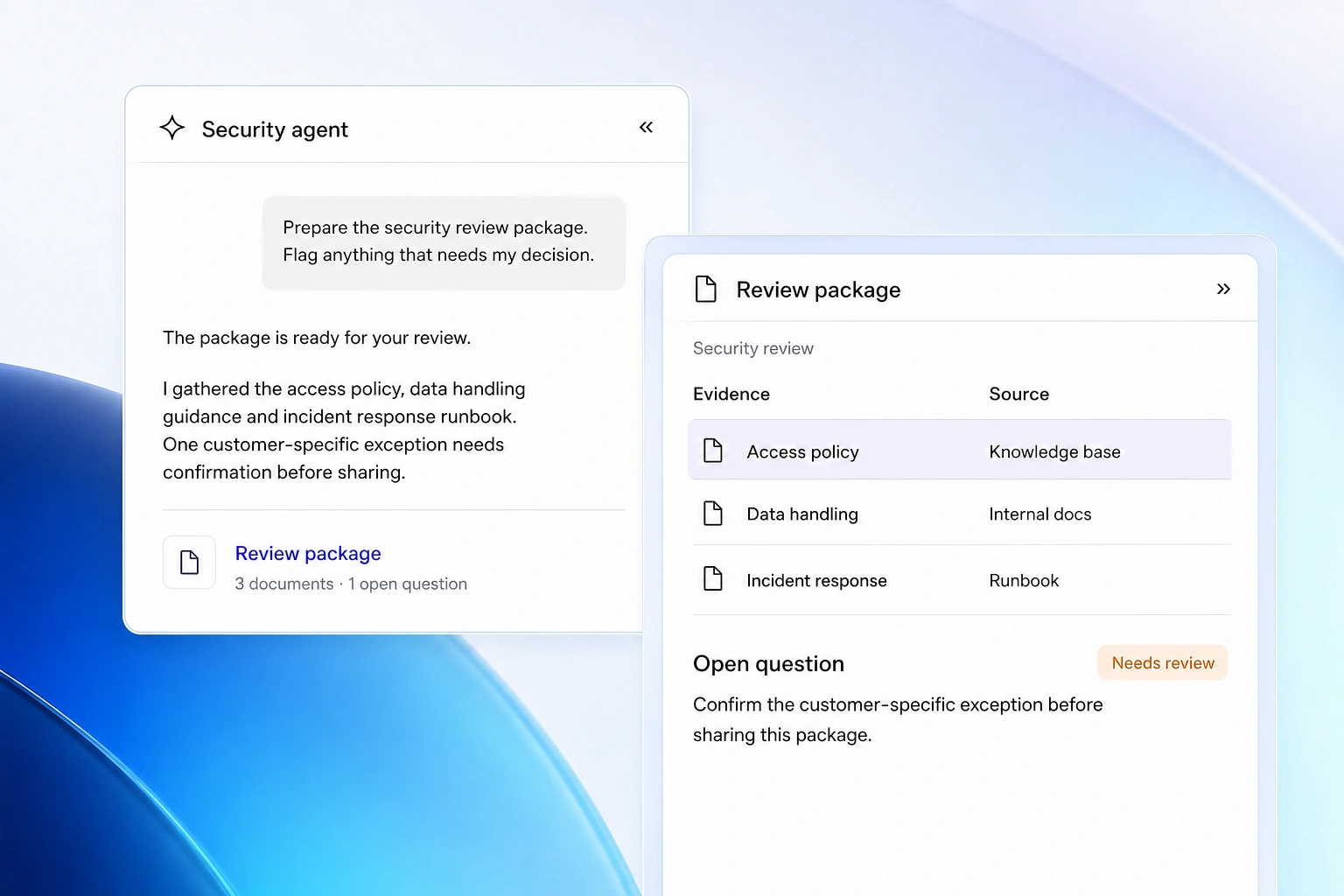Click the Source column header

(1018, 394)
